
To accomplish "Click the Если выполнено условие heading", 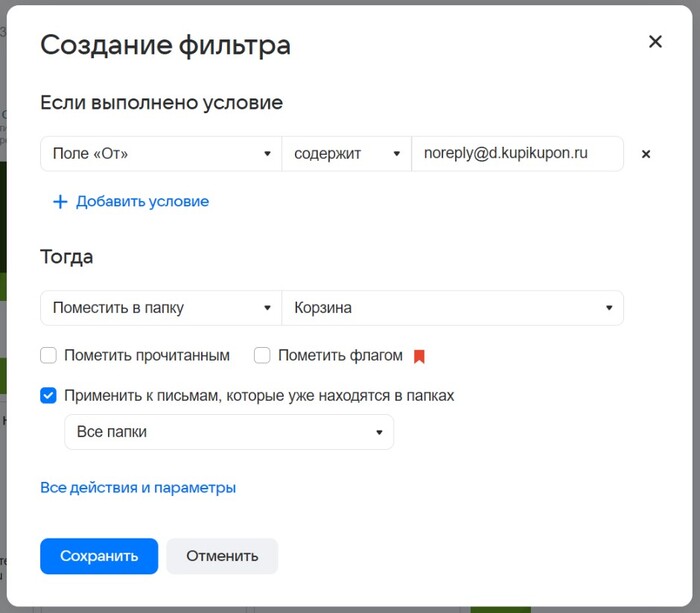I will [161, 102].
